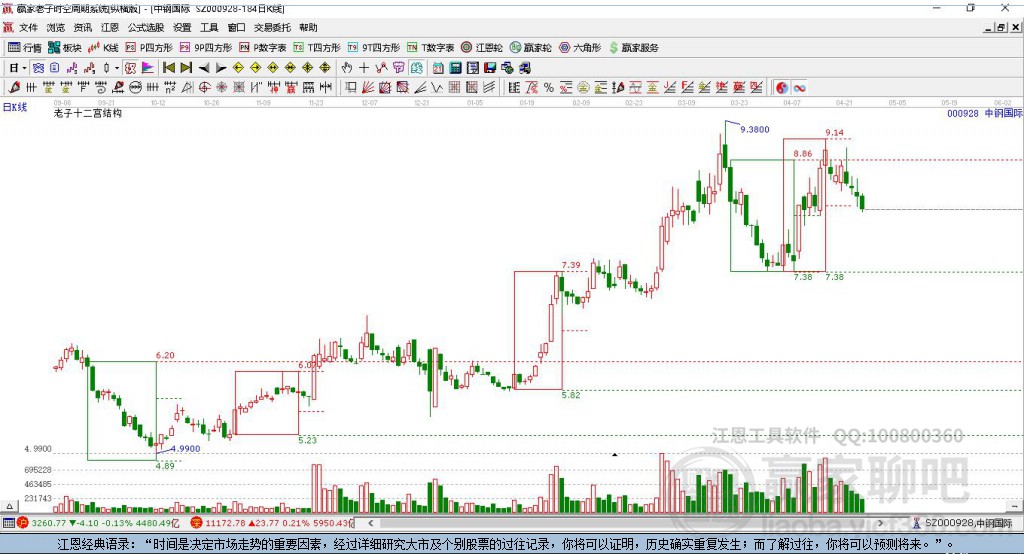Jump to first bar icon

(169, 68)
